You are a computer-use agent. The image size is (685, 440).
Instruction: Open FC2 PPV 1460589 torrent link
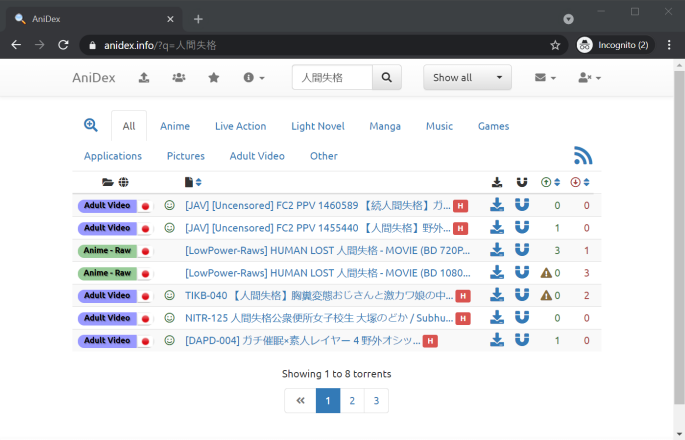tap(318, 205)
